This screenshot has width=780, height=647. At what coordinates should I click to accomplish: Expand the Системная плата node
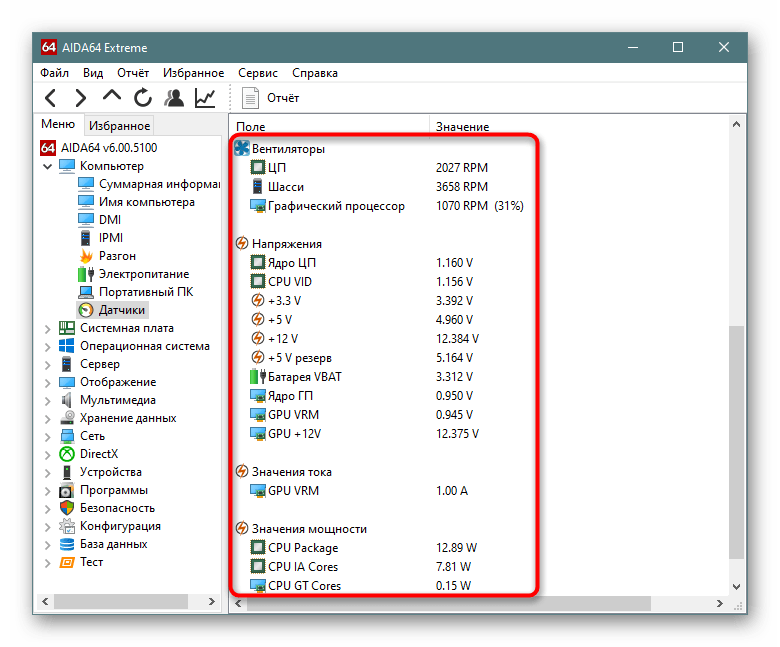pyautogui.click(x=47, y=329)
